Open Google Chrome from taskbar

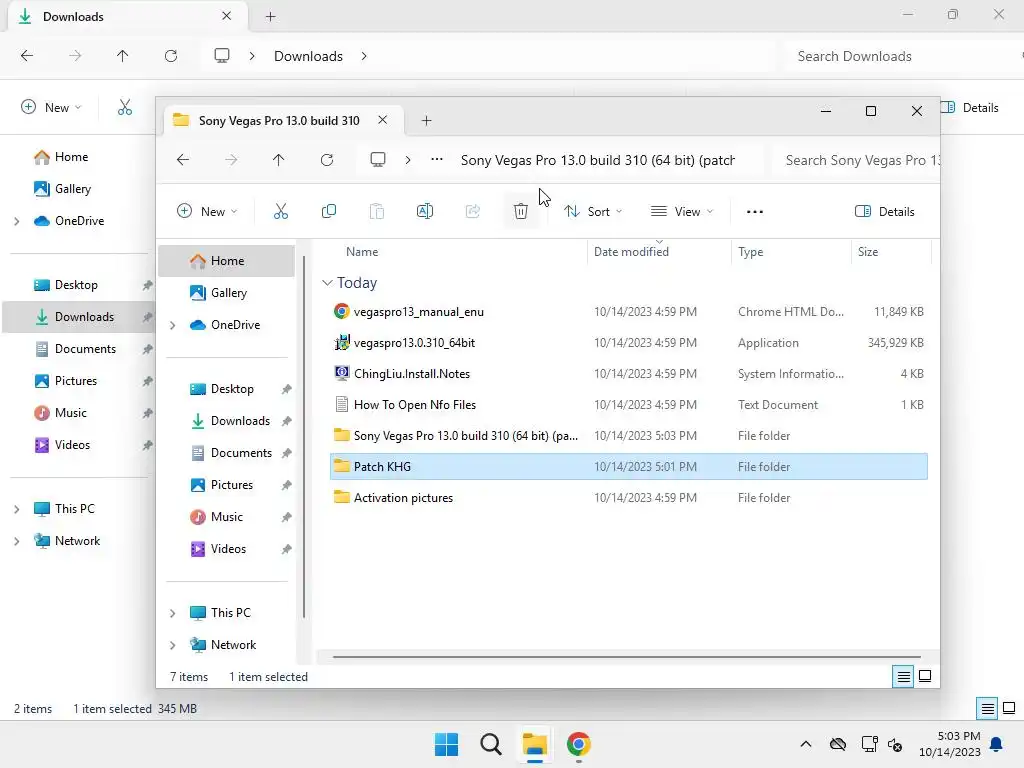(x=579, y=744)
